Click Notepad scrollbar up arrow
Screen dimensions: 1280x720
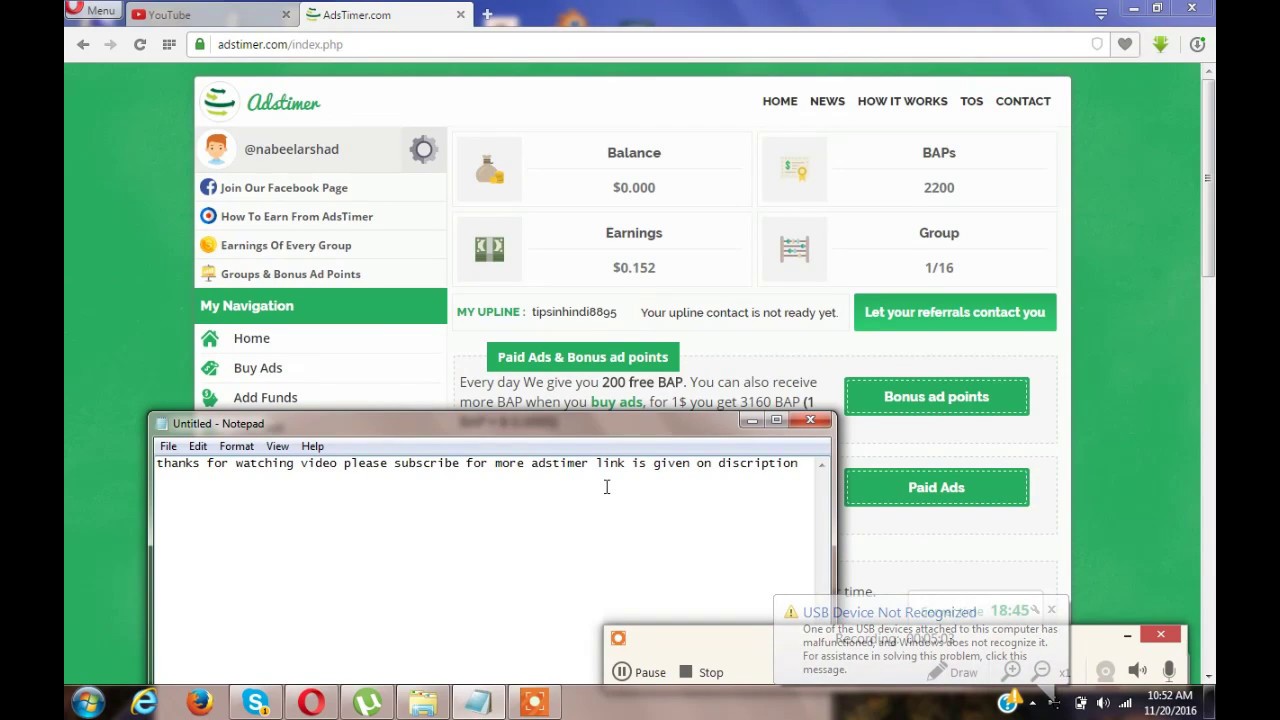[x=822, y=465]
